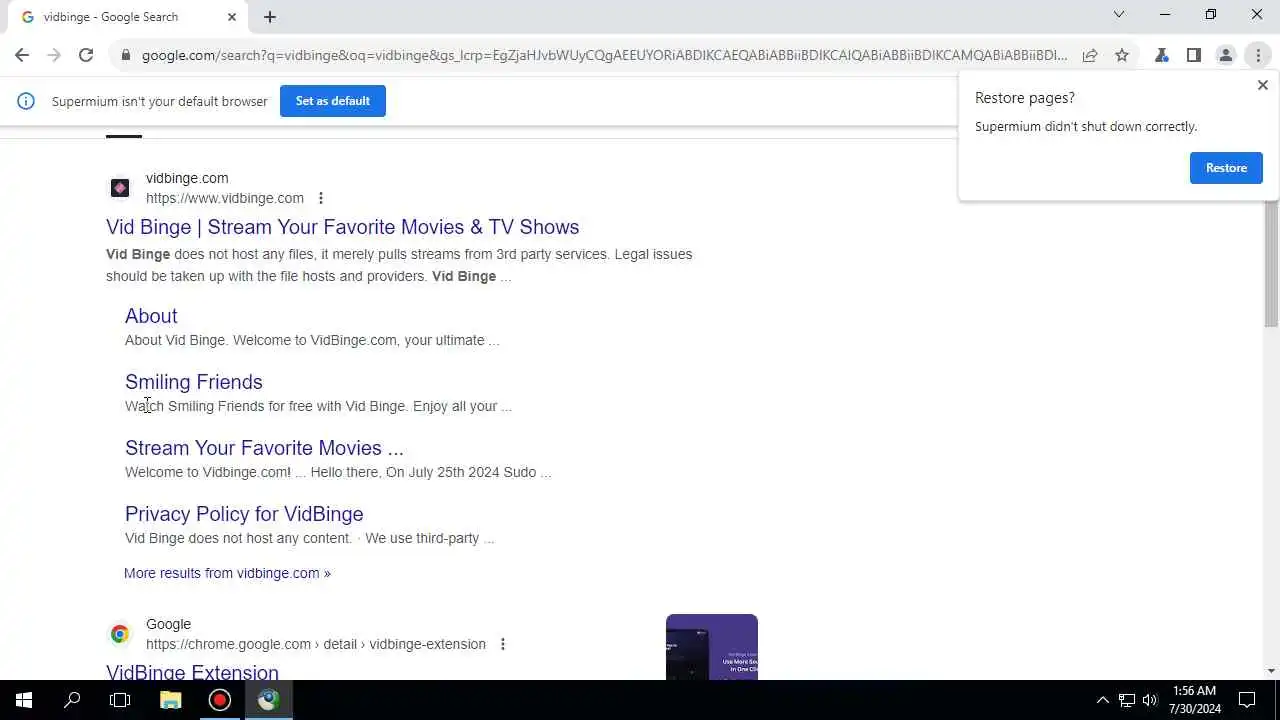Open more options for the chrome.google.com result
The width and height of the screenshot is (1280, 720).
(502, 644)
